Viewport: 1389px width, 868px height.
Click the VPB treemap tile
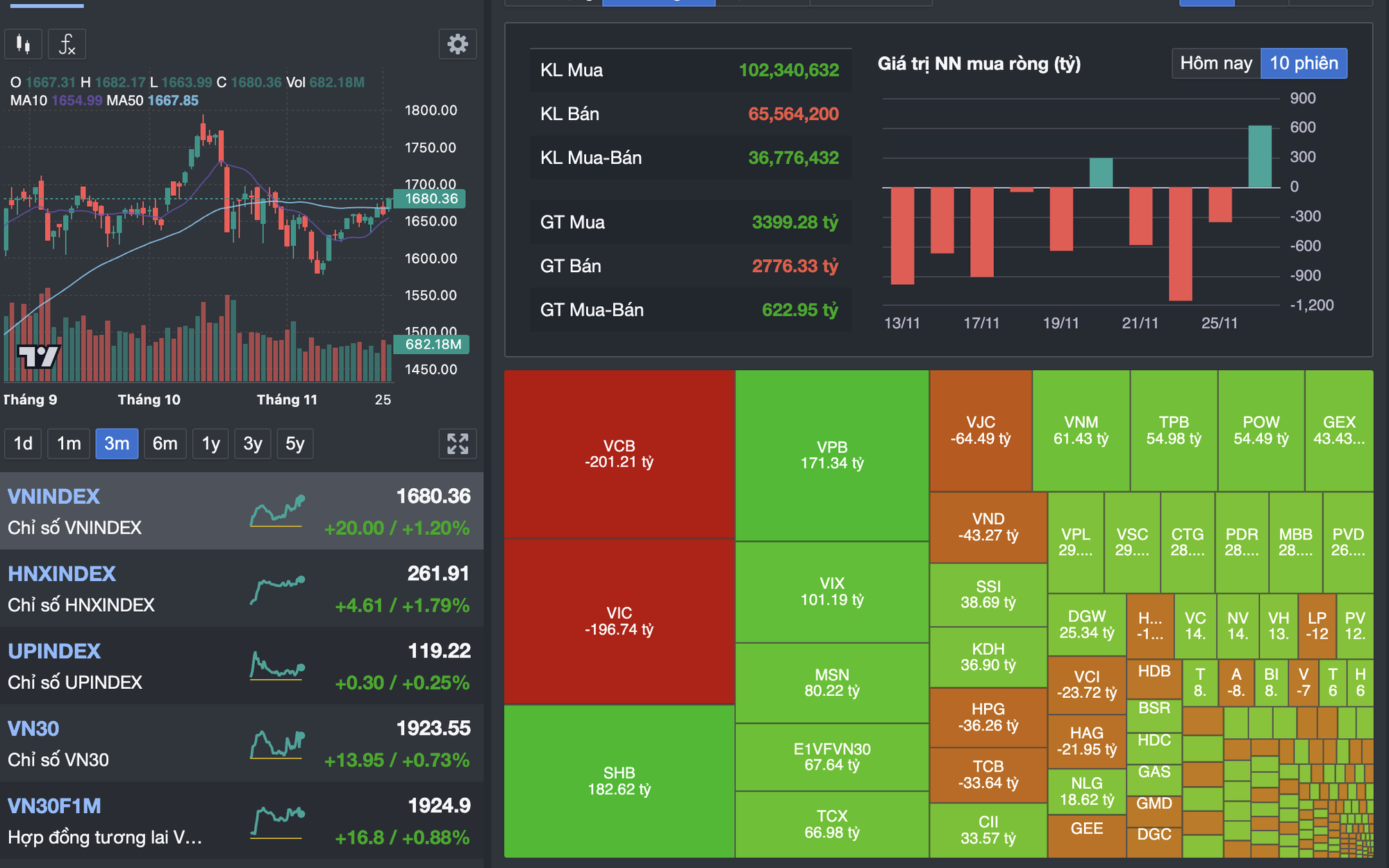[832, 456]
